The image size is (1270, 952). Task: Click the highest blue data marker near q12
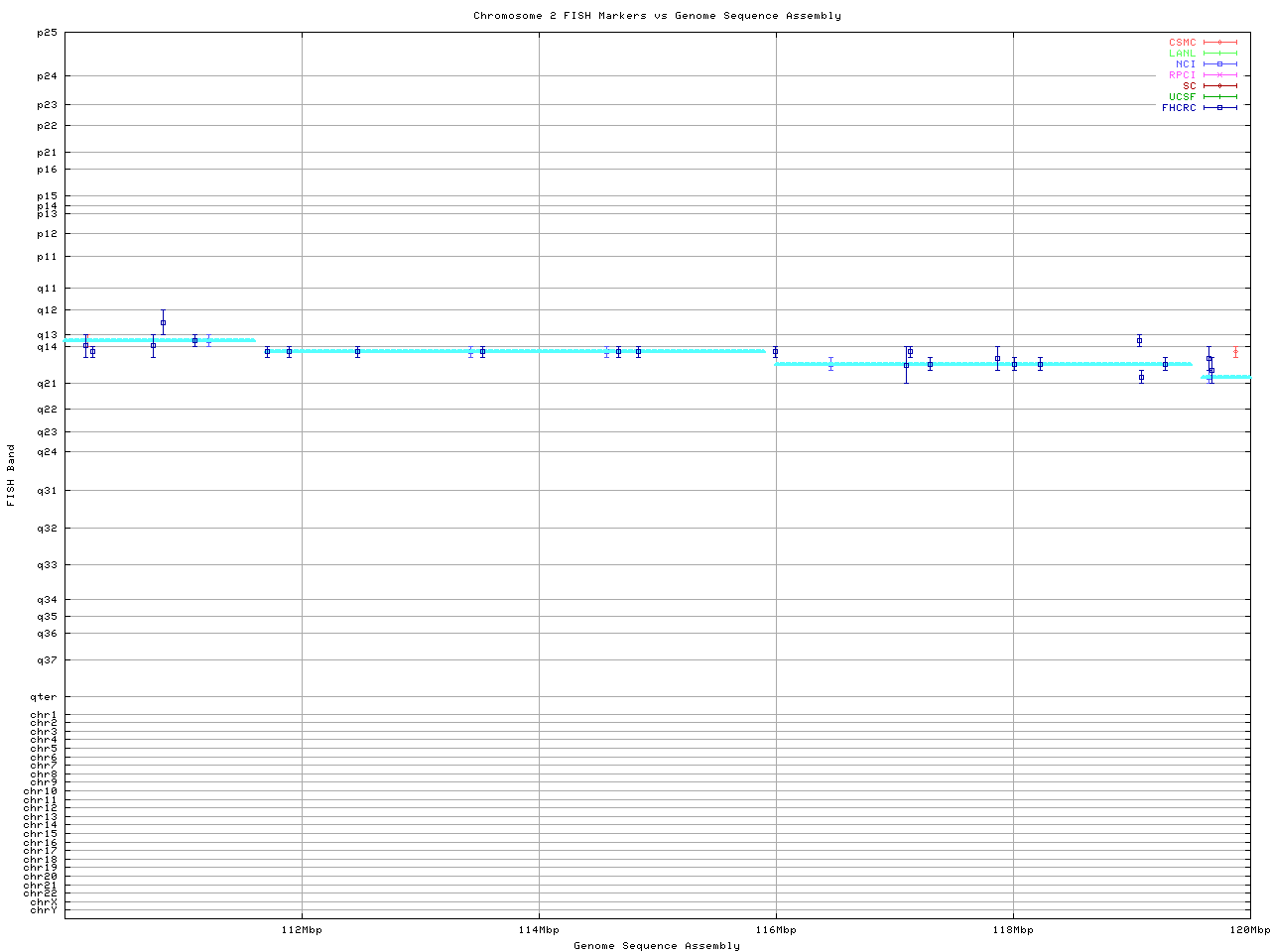tap(163, 322)
